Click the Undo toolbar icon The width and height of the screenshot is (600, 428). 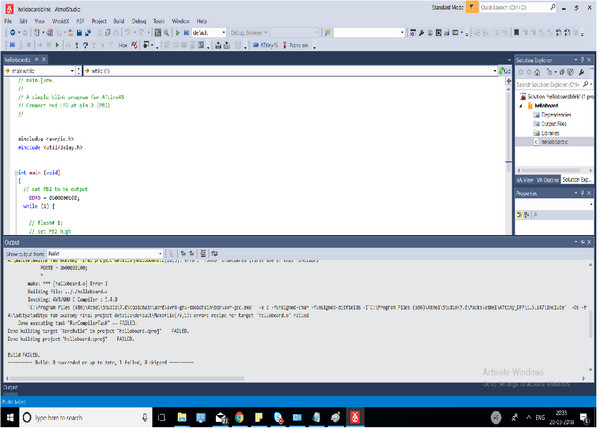point(127,33)
